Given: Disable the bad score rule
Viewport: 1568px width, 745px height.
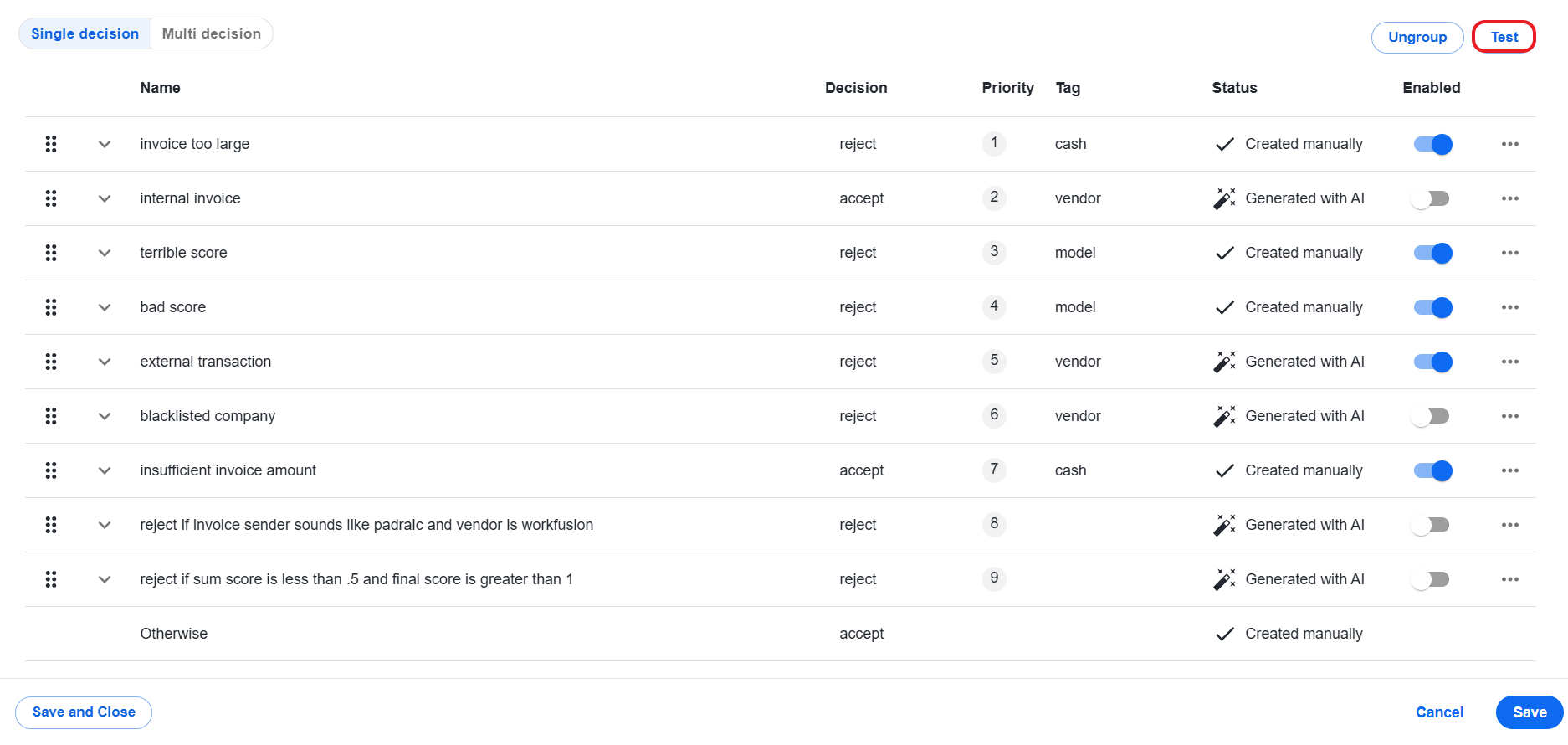Looking at the screenshot, I should [1432, 307].
